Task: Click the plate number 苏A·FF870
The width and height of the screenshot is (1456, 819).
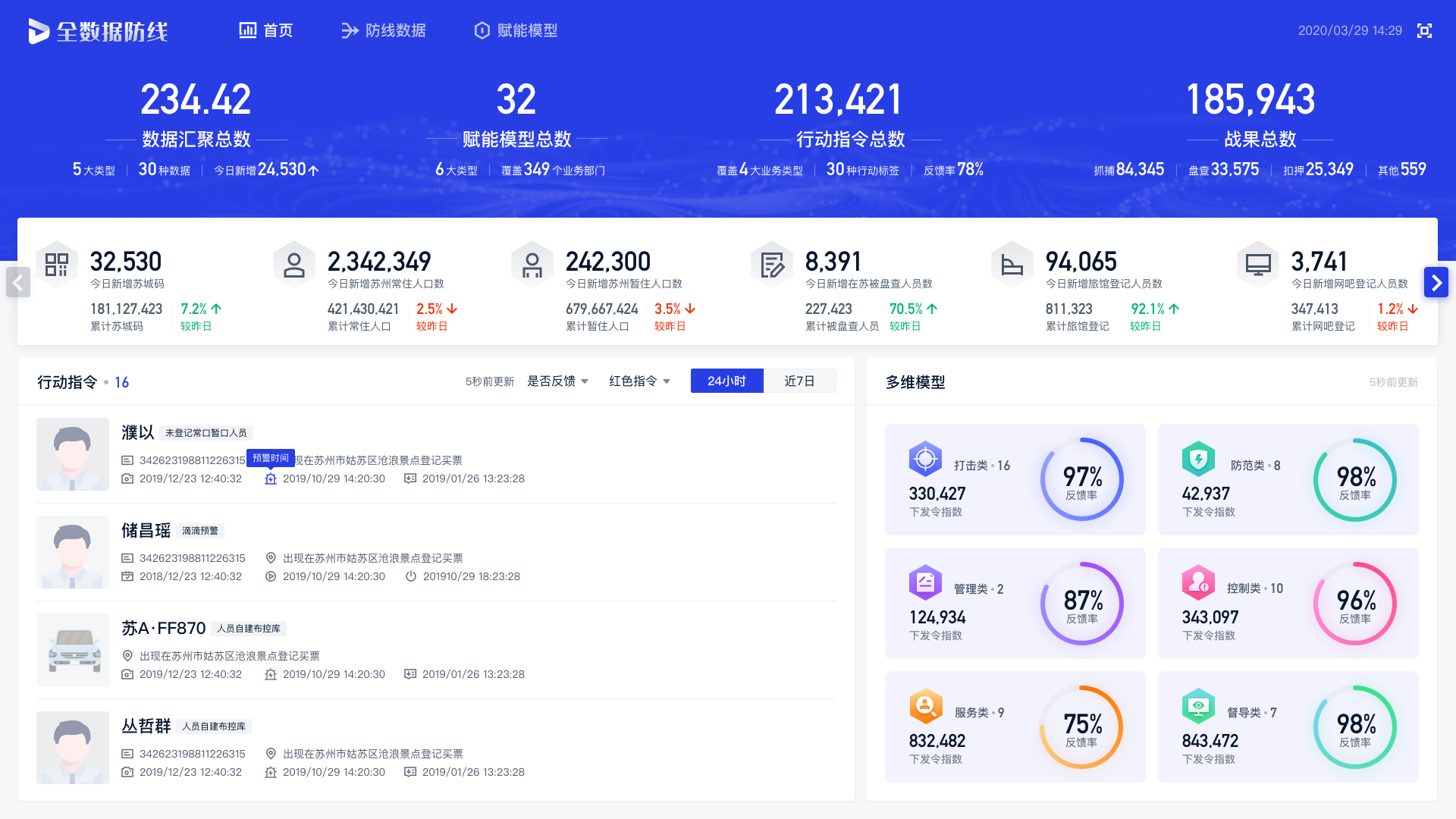Action: click(x=164, y=629)
